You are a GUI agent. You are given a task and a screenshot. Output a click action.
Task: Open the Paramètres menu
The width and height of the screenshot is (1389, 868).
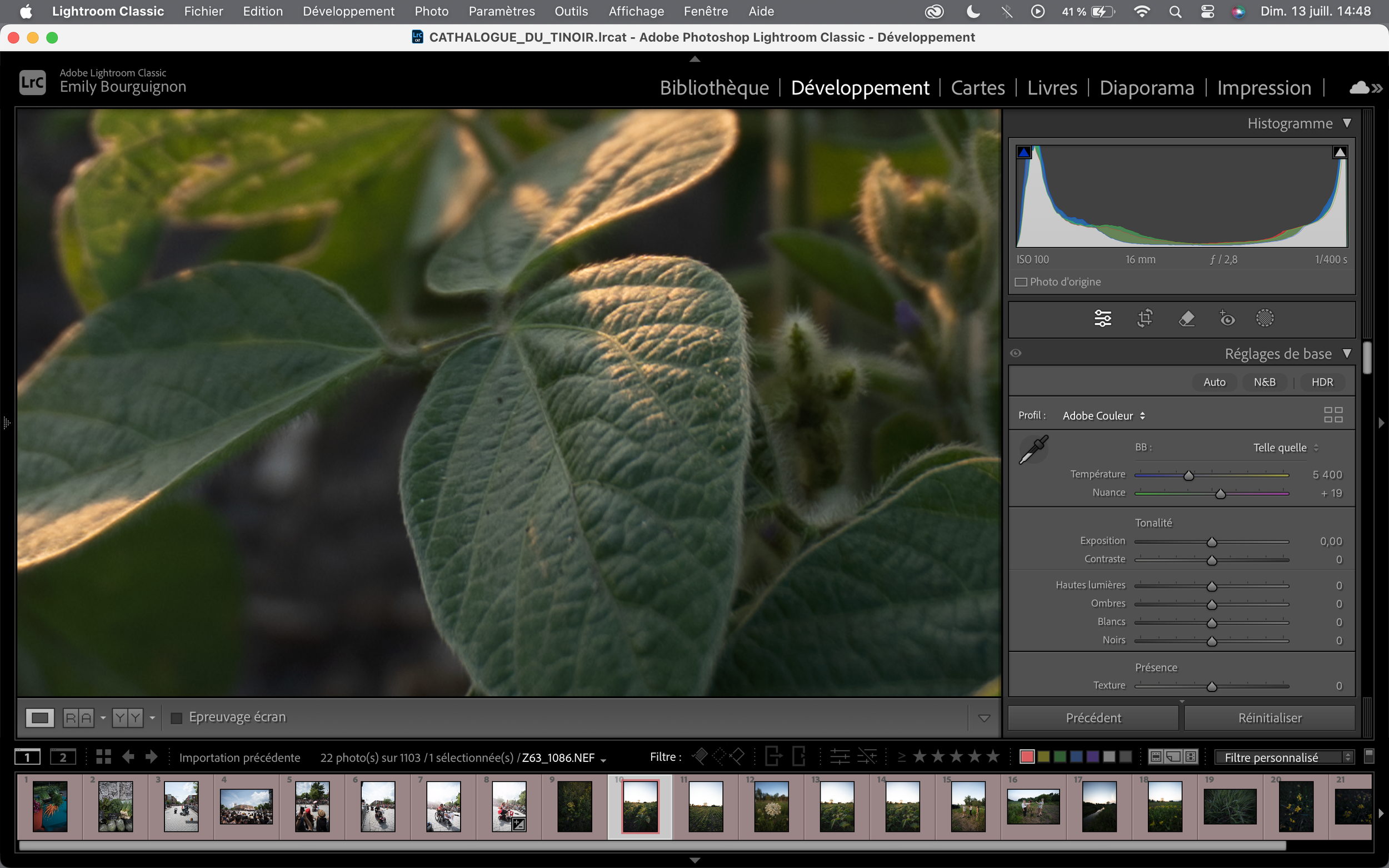tap(501, 12)
